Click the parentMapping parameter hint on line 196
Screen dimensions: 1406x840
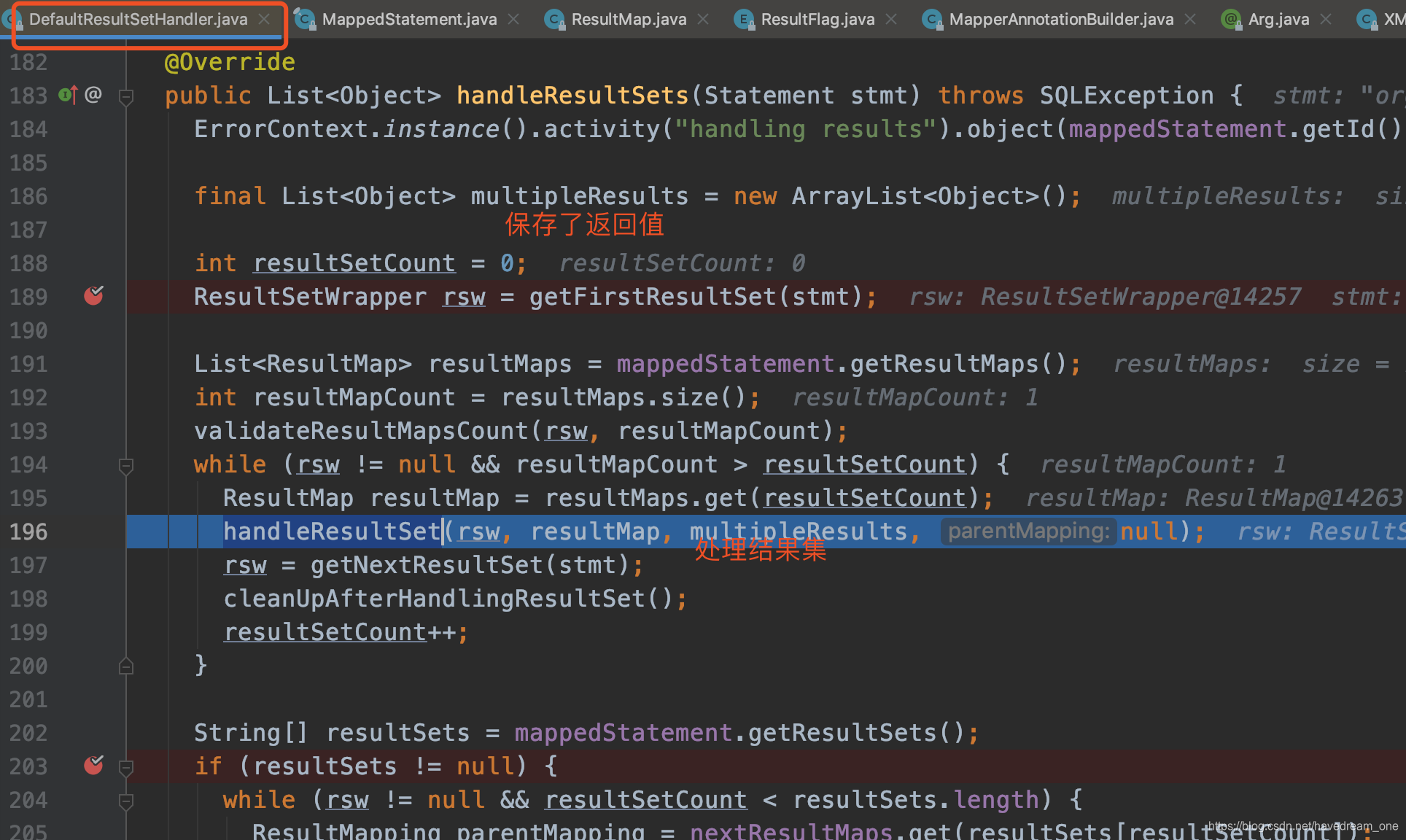pyautogui.click(x=1028, y=532)
